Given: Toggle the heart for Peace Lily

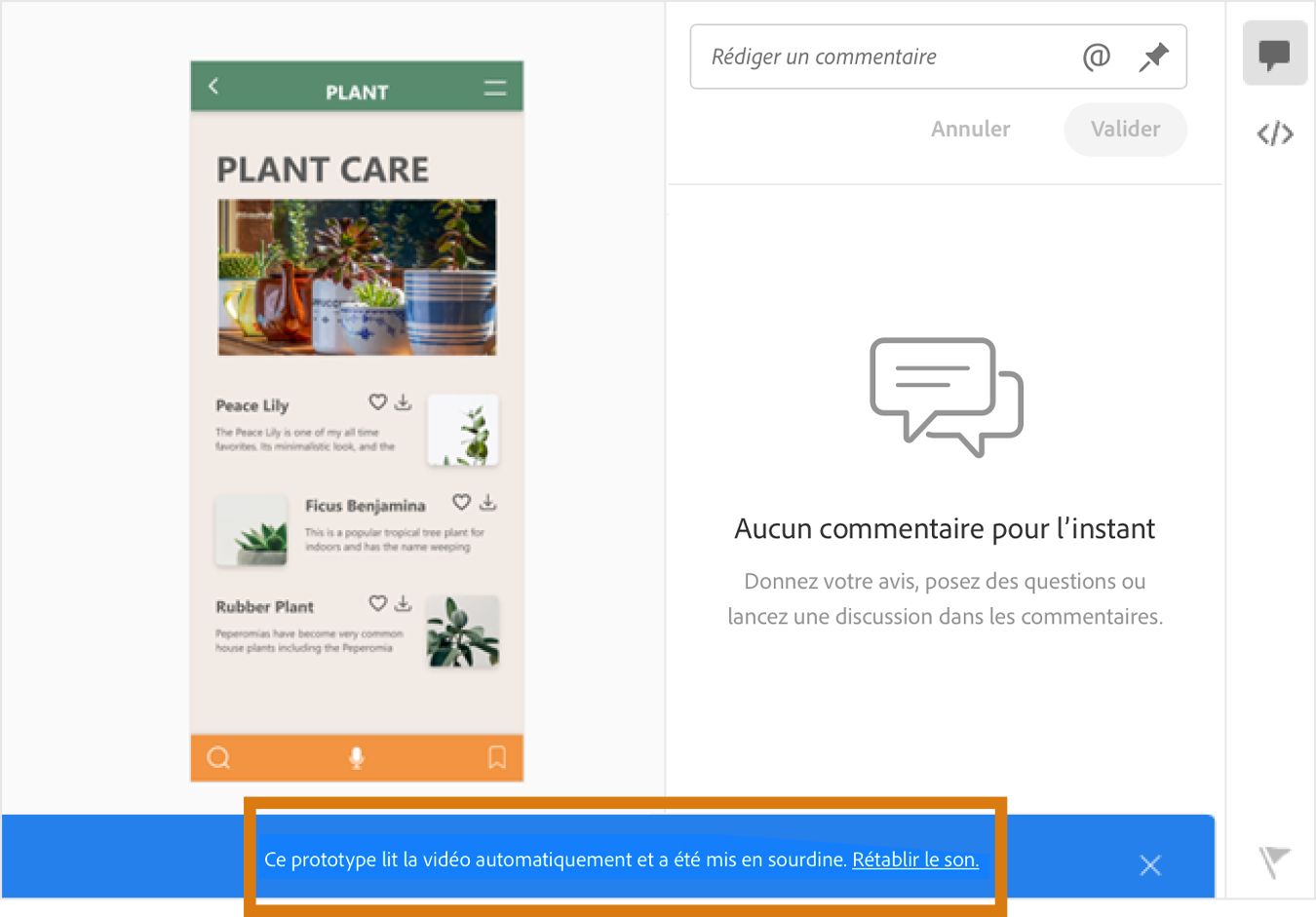Looking at the screenshot, I should click(x=377, y=401).
